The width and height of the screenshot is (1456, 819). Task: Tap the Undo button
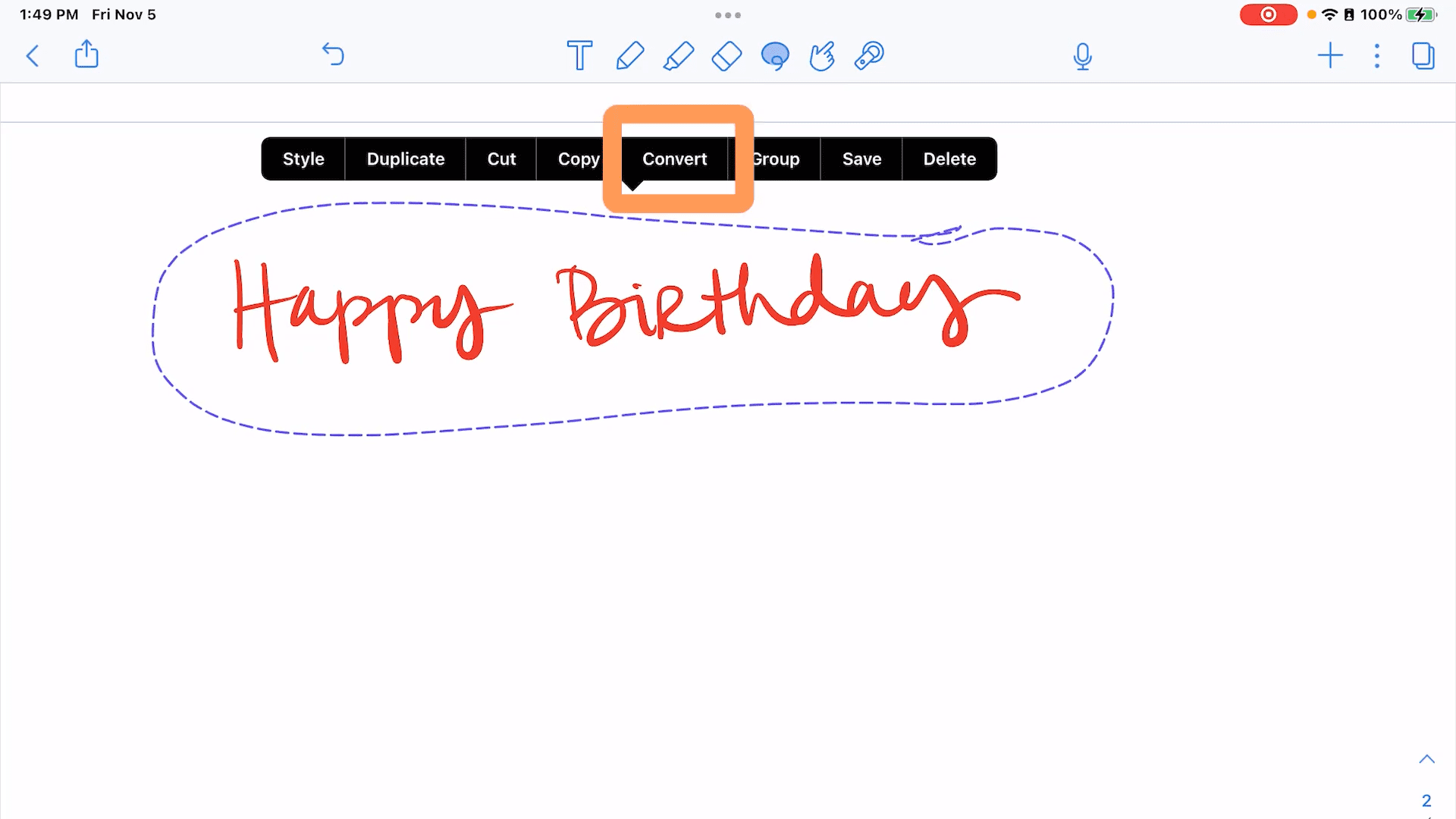[332, 55]
